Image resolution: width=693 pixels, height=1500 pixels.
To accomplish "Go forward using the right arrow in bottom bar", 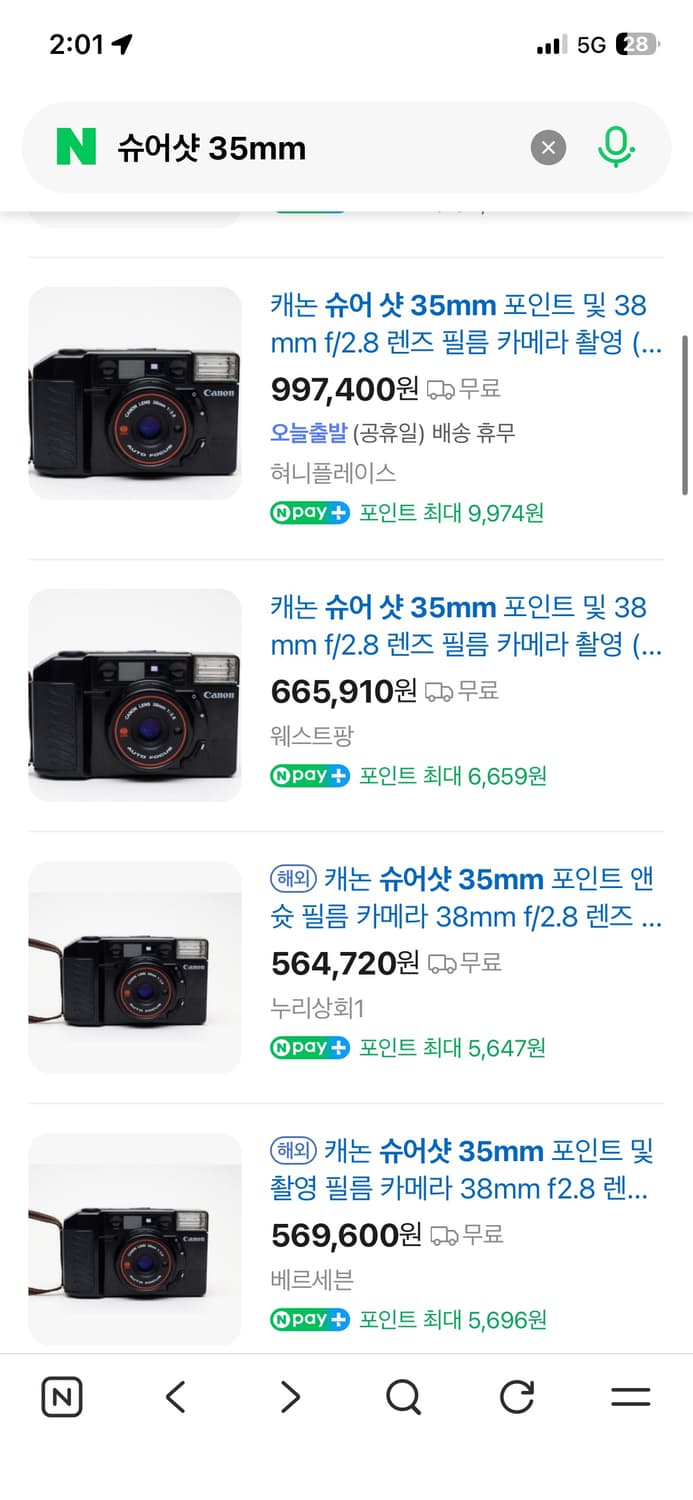I will pyautogui.click(x=289, y=1396).
